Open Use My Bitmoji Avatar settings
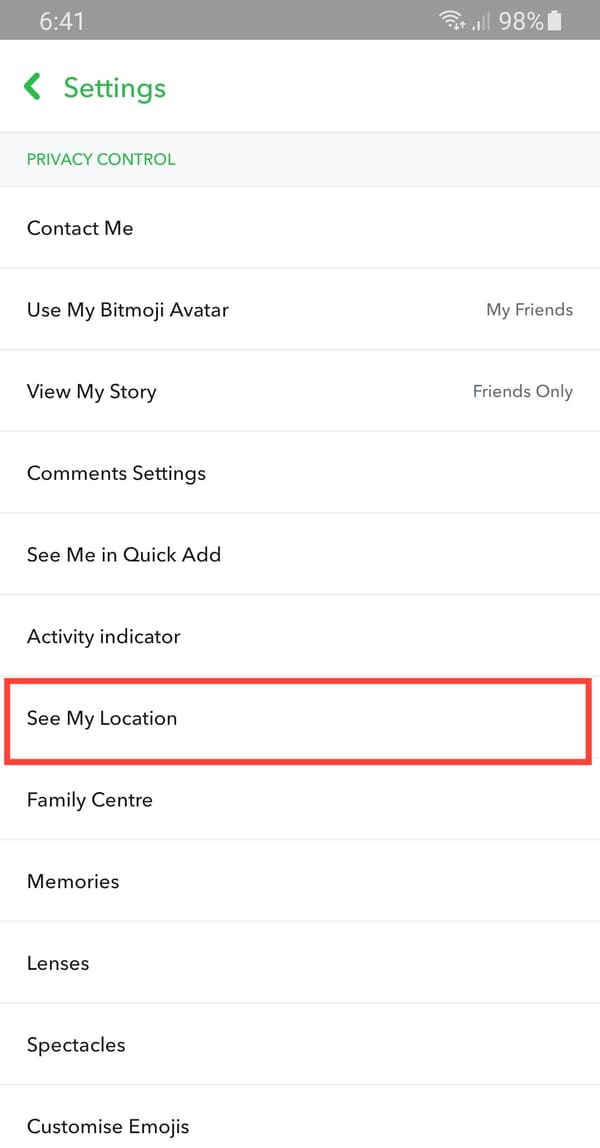Image resolution: width=600 pixels, height=1148 pixels. point(128,310)
